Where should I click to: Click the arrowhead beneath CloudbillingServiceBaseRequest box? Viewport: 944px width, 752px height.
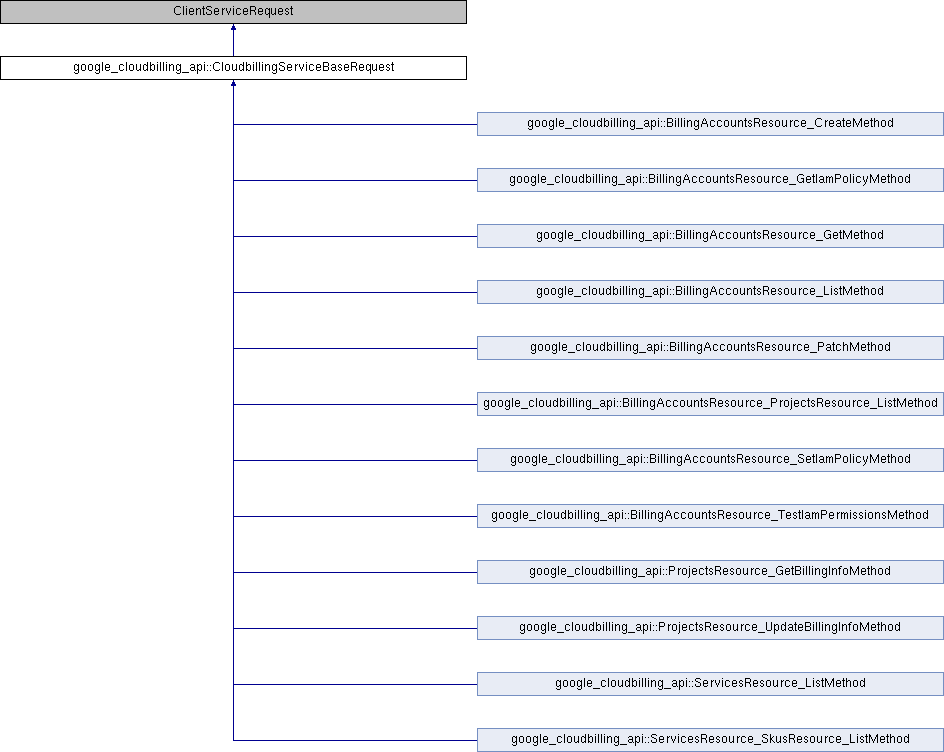click(233, 85)
